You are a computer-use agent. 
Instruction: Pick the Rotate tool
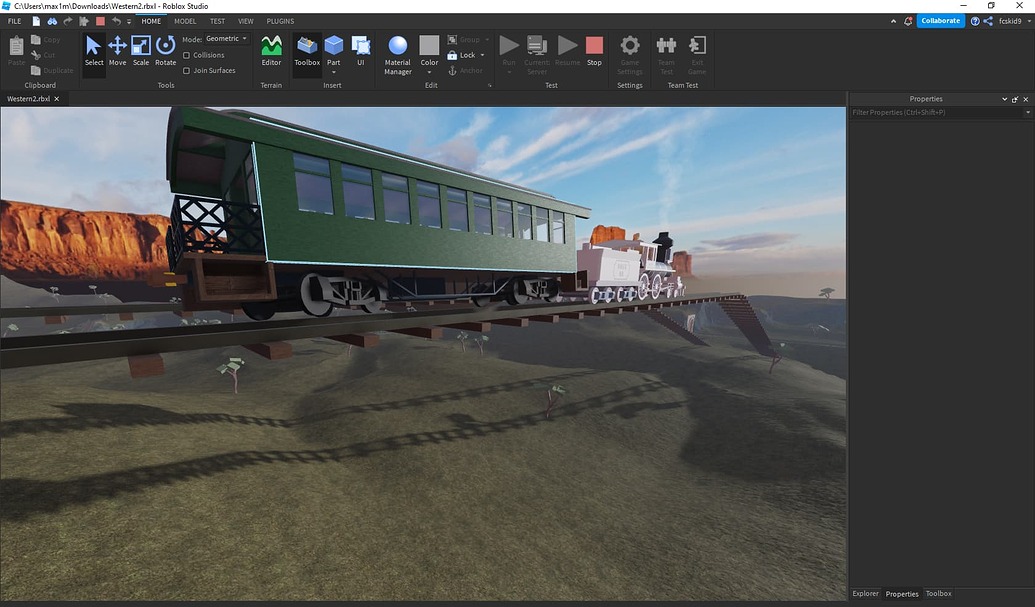(x=165, y=51)
